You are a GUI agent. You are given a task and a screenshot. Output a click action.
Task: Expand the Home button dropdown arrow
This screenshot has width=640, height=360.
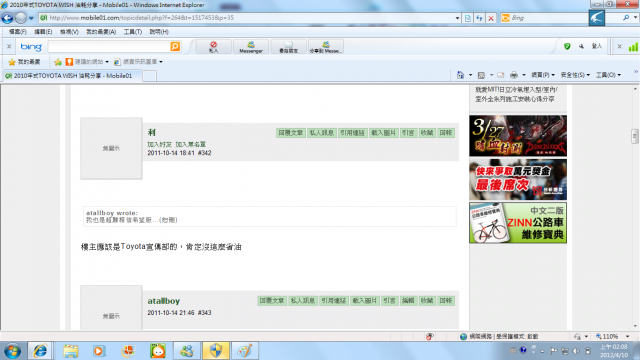pos(470,75)
